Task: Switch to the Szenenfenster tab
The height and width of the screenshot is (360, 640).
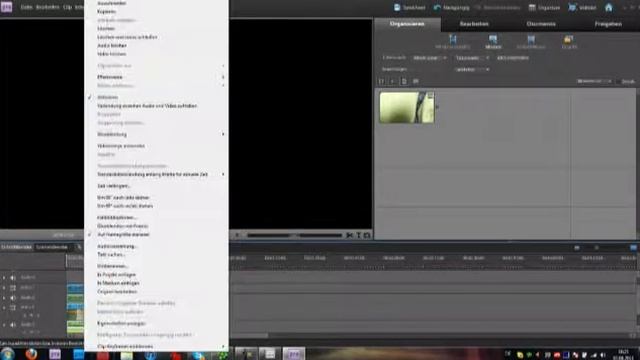Action: click(x=52, y=247)
